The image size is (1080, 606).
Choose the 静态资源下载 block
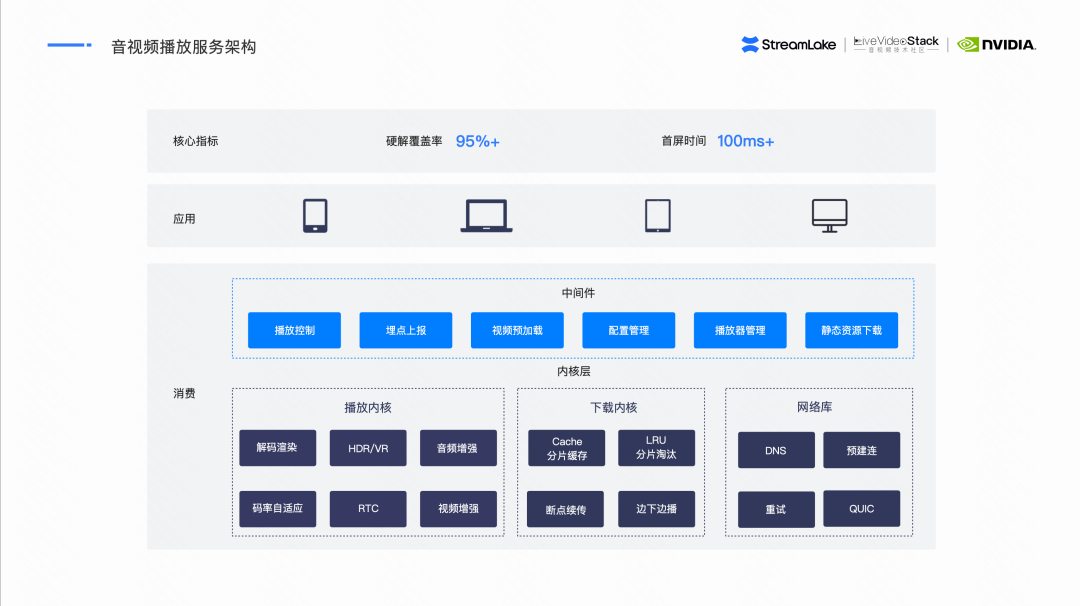851,330
